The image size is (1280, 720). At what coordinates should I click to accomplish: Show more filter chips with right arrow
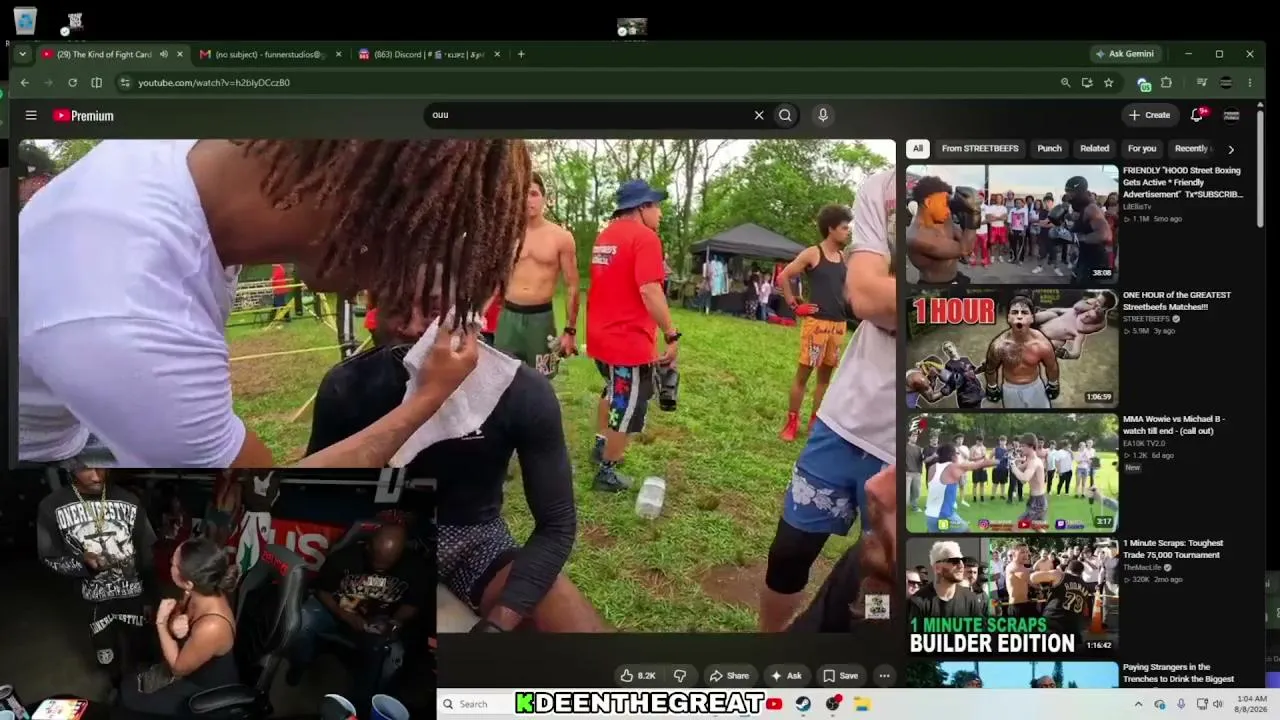pyautogui.click(x=1231, y=149)
